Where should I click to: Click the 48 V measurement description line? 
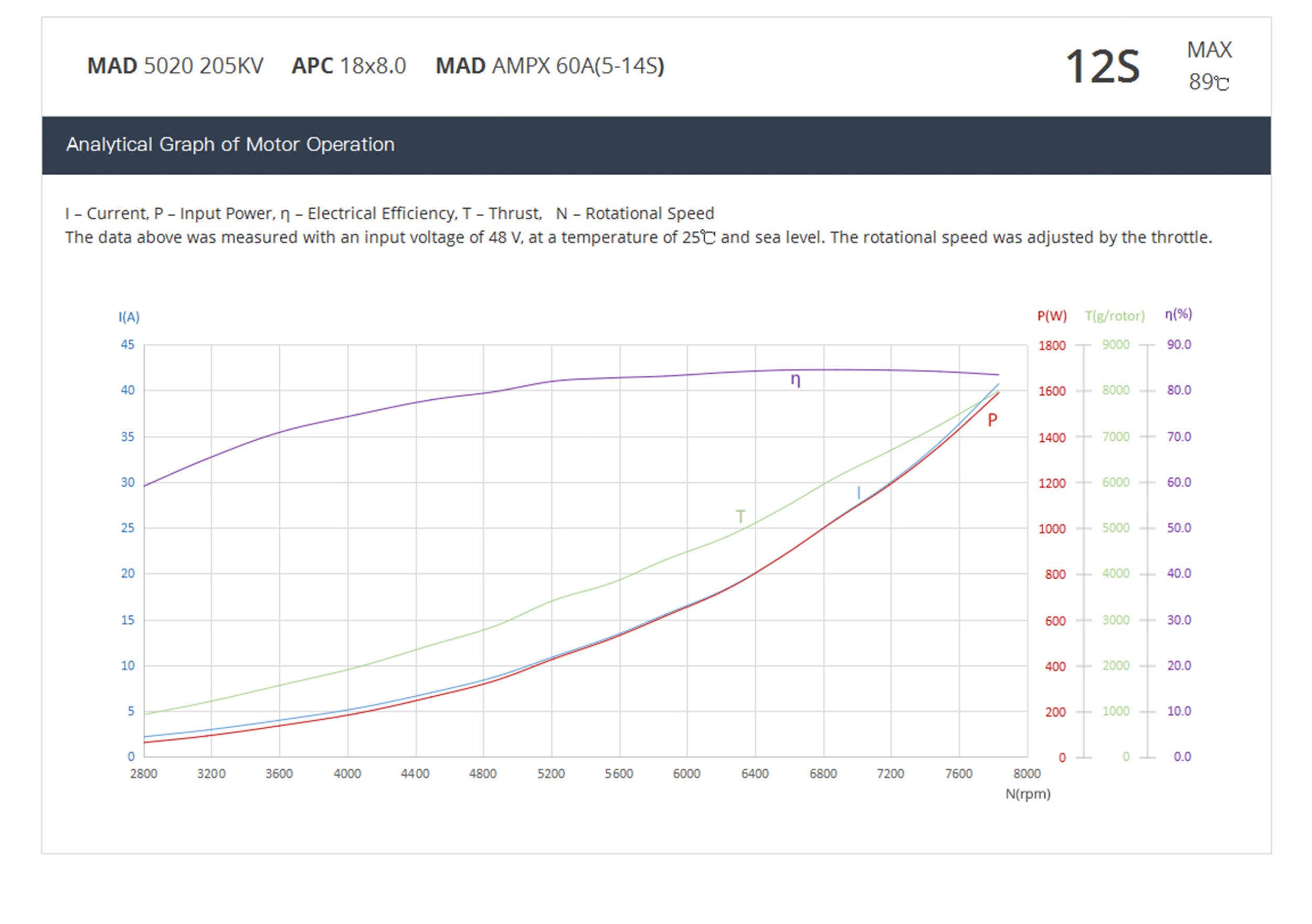click(x=638, y=238)
